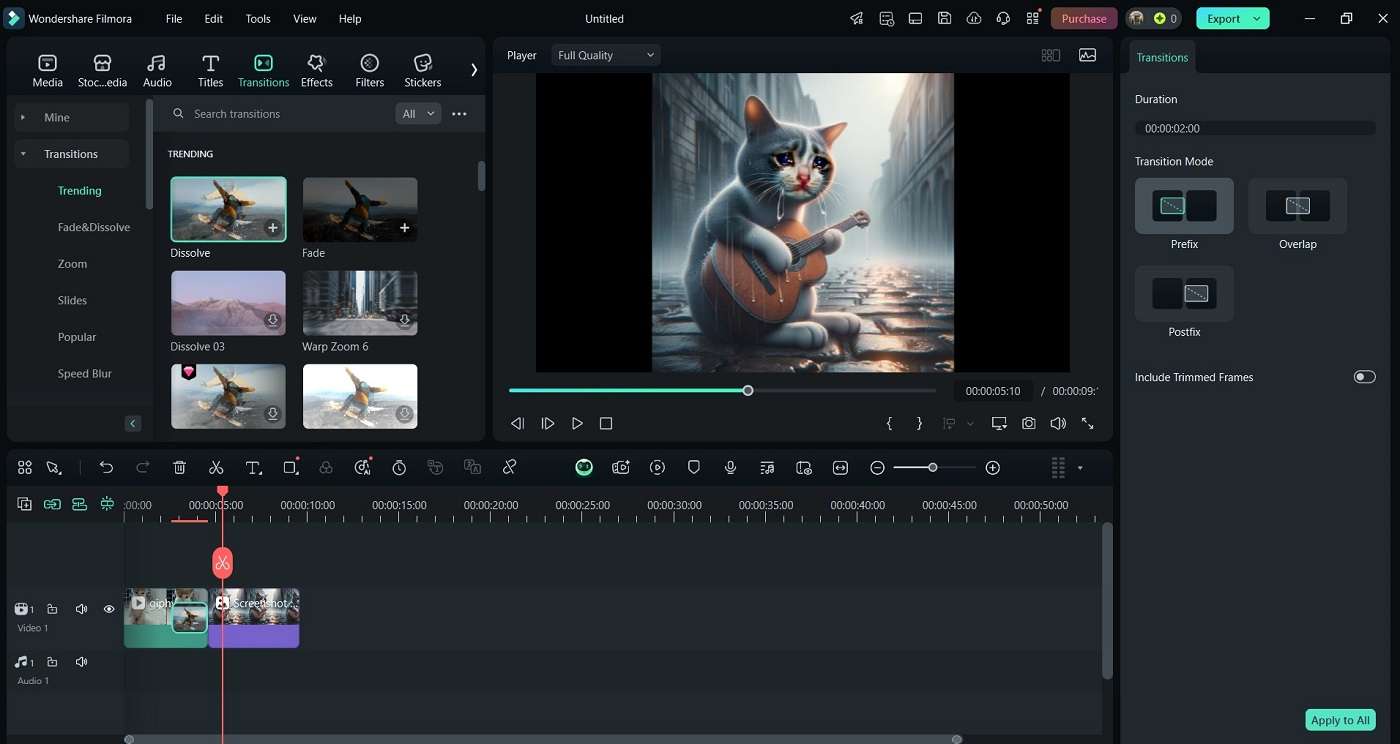This screenshot has width=1400, height=744.
Task: Click the Apply to All button
Action: [x=1340, y=720]
